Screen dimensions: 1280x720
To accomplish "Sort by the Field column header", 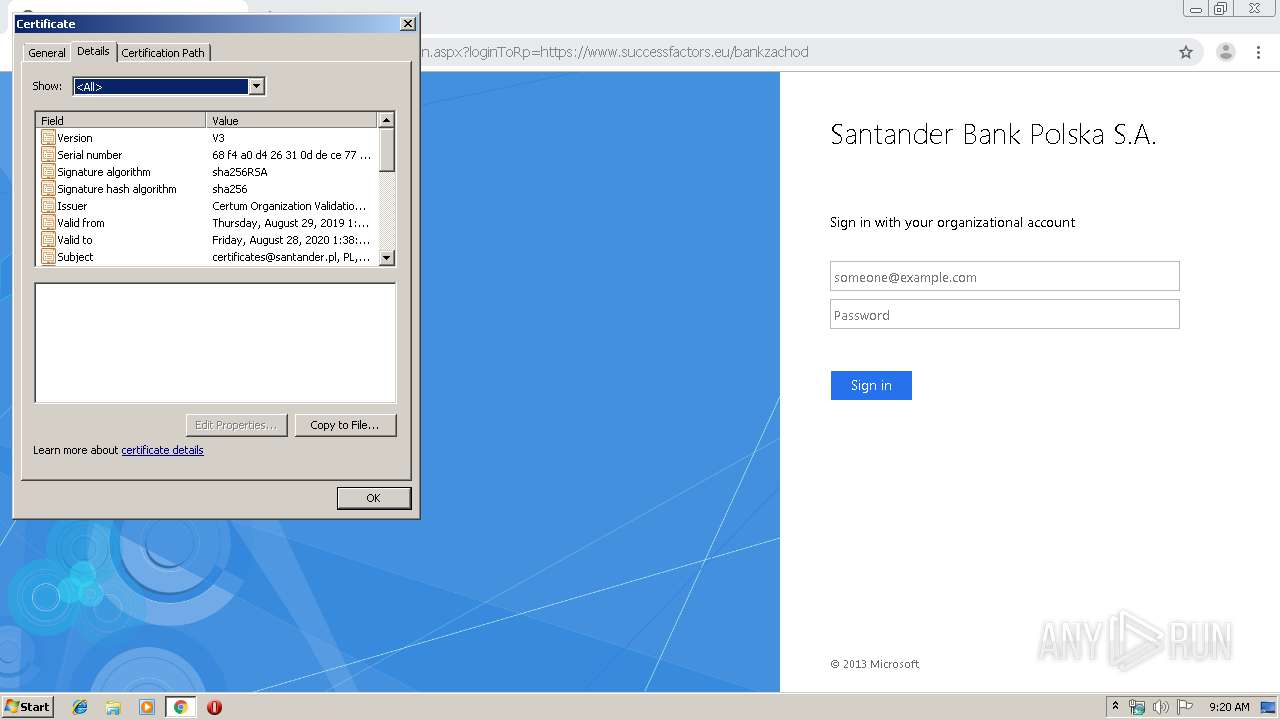I will (x=121, y=120).
